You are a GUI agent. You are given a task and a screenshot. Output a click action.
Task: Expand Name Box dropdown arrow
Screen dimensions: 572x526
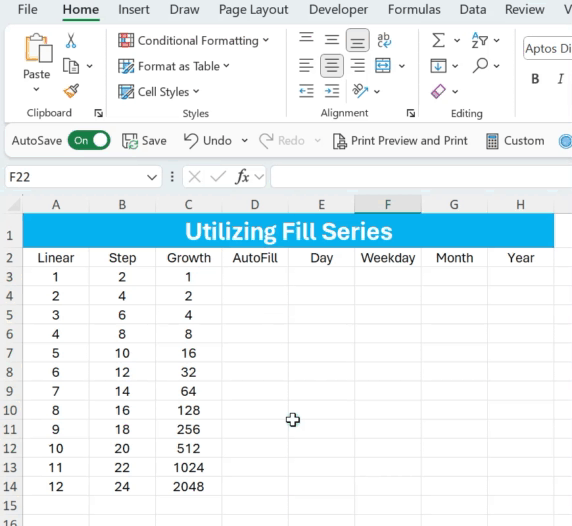click(152, 178)
